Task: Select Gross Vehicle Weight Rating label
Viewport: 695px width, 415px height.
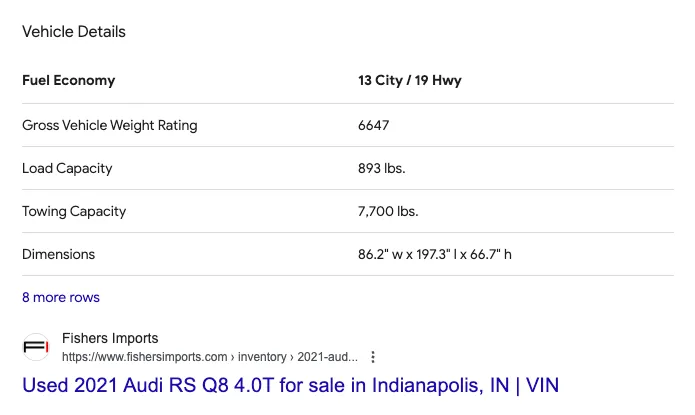Action: coord(109,125)
